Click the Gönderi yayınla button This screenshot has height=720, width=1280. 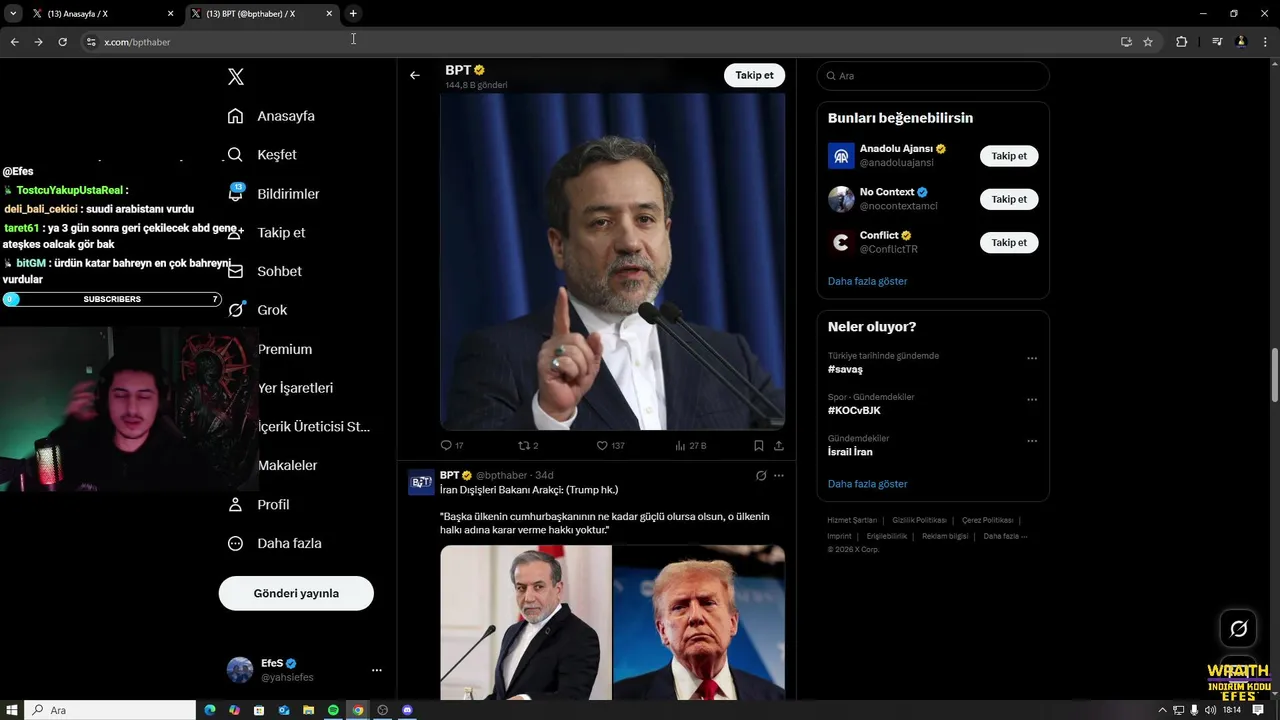[x=296, y=593]
